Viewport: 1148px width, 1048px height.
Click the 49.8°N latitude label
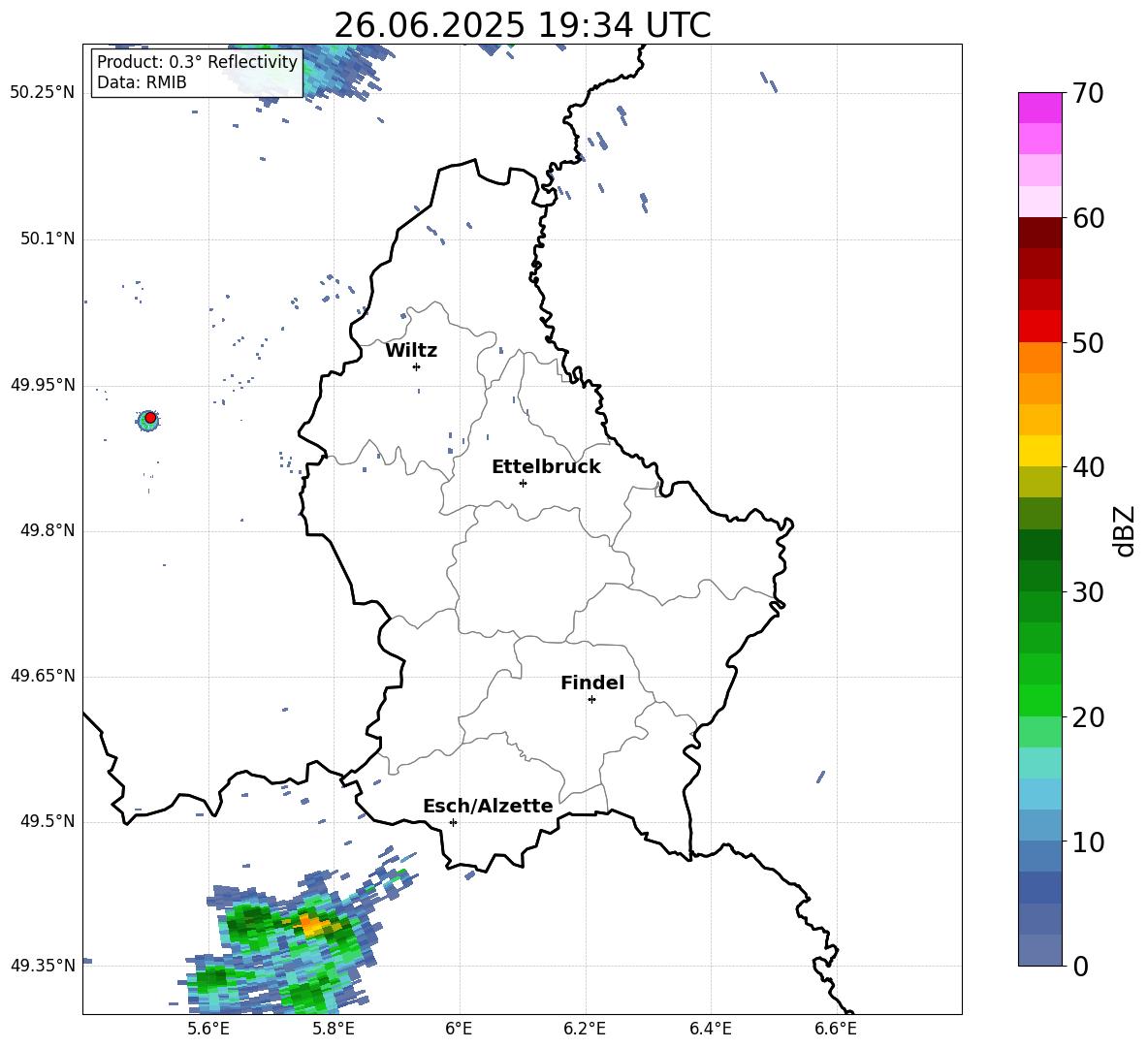click(48, 530)
